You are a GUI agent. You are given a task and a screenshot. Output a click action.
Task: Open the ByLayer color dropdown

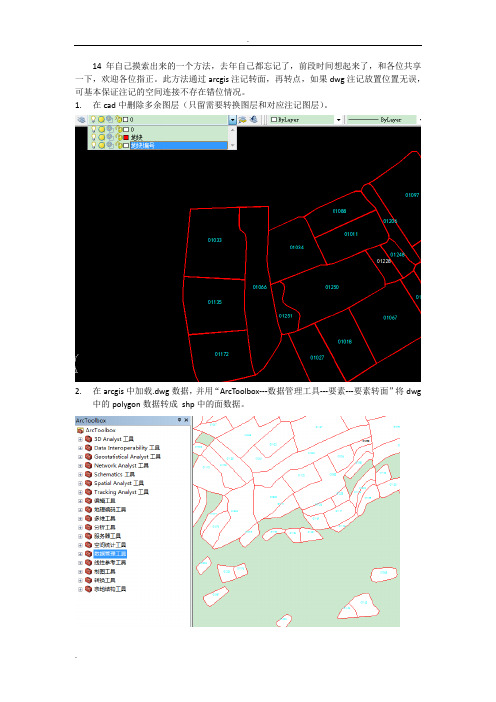tap(338, 120)
